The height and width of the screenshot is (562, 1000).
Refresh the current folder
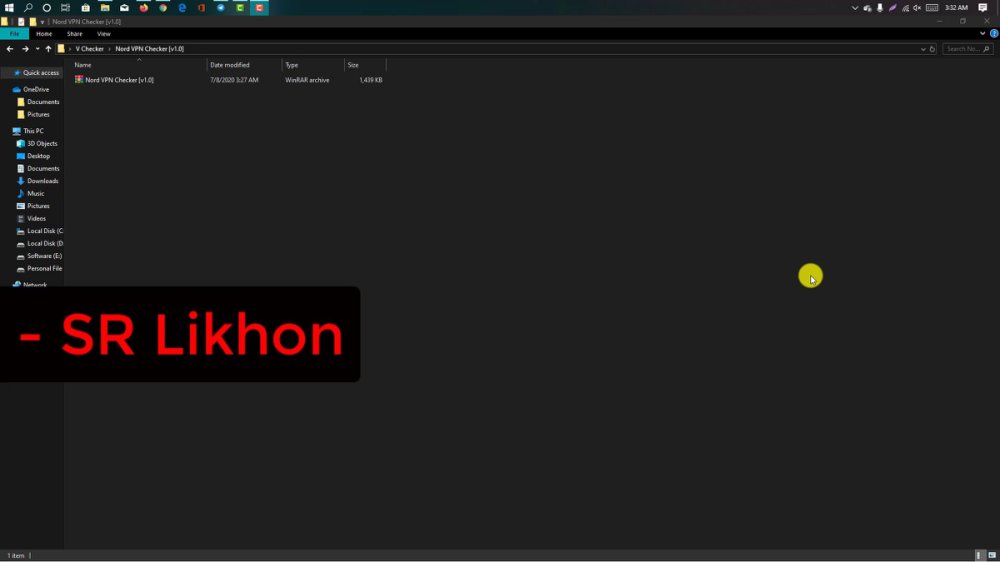click(932, 48)
